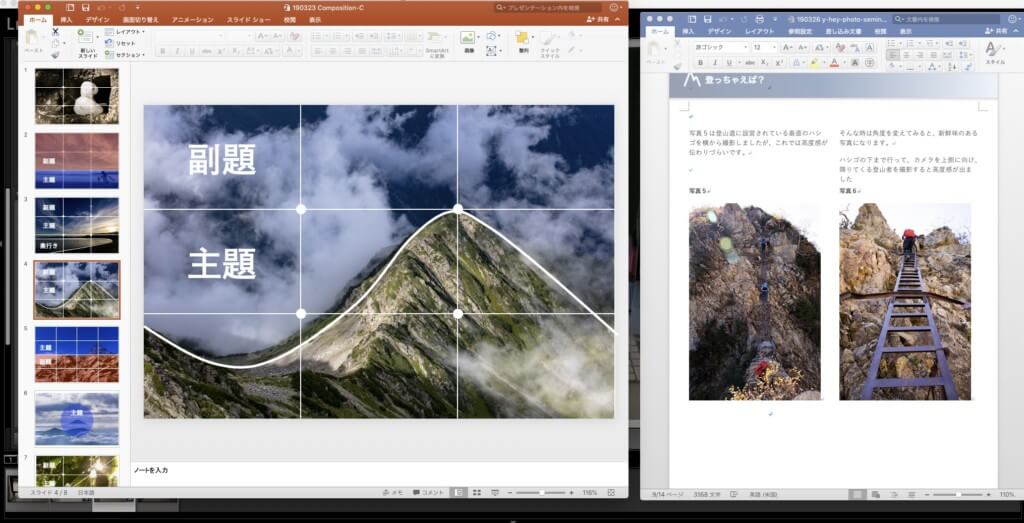The width and height of the screenshot is (1024, 523).
Task: Click the PowerPoint presentation search field
Action: point(549,7)
